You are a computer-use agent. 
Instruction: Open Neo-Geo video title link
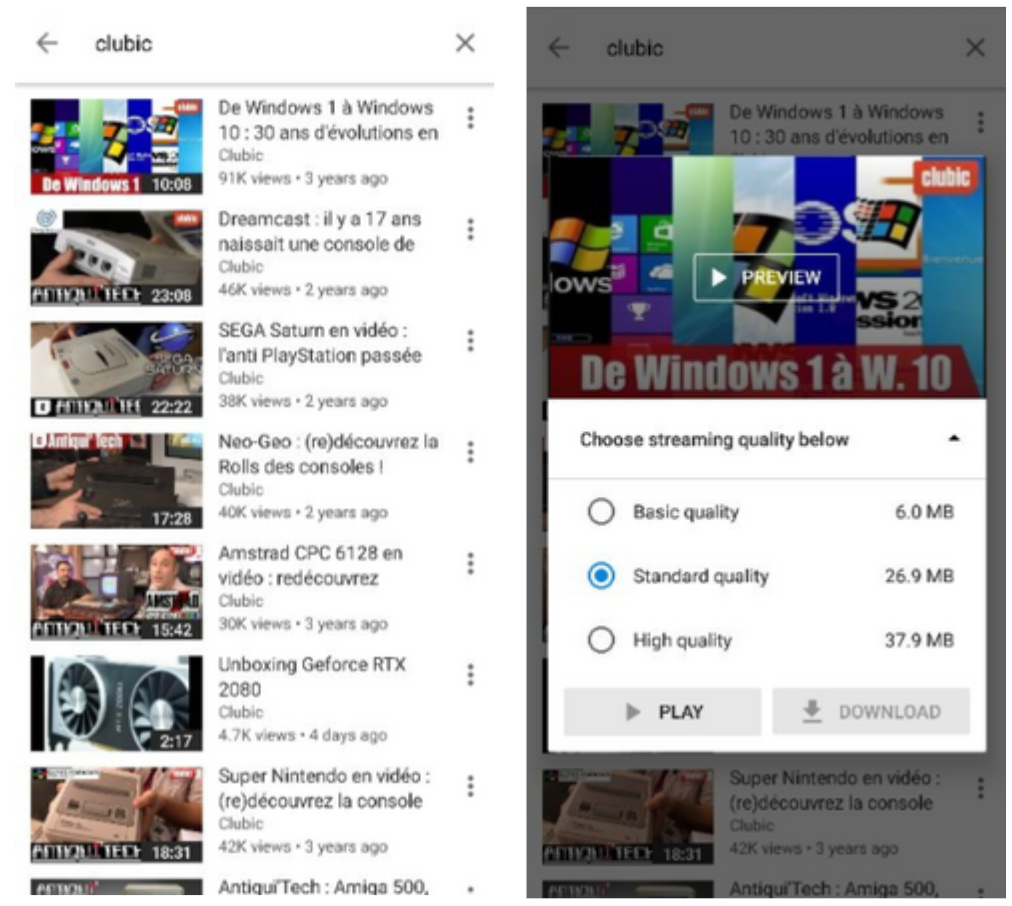pos(328,454)
